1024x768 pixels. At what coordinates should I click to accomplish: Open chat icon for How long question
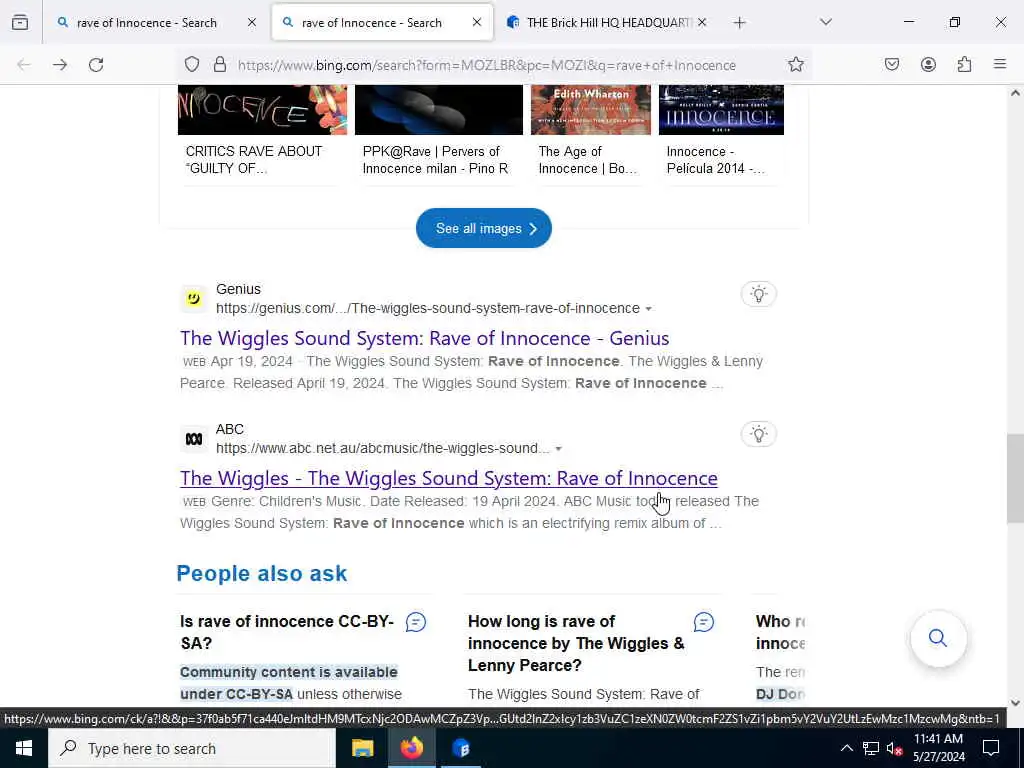coord(703,622)
